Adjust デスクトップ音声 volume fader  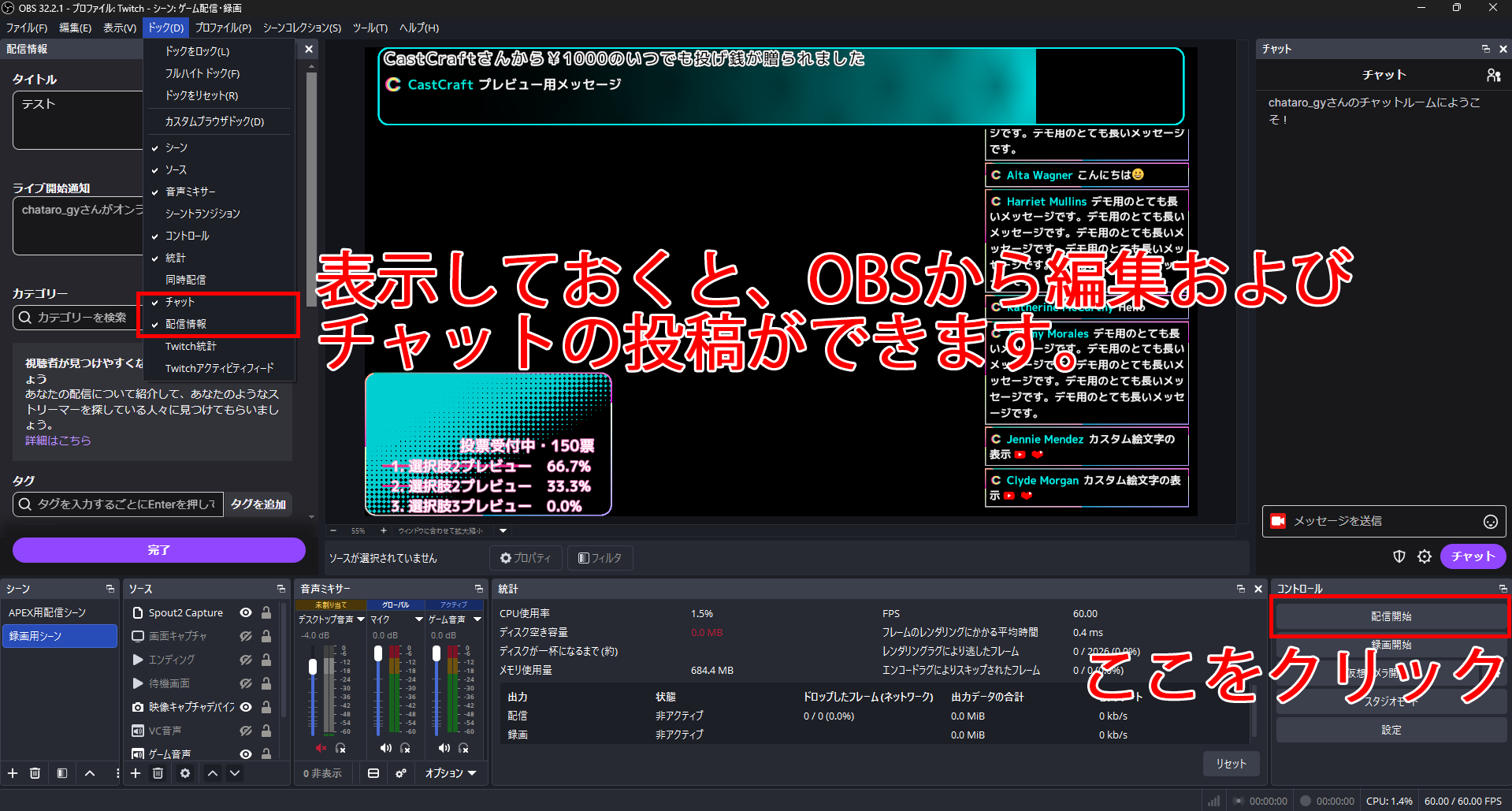coord(313,667)
